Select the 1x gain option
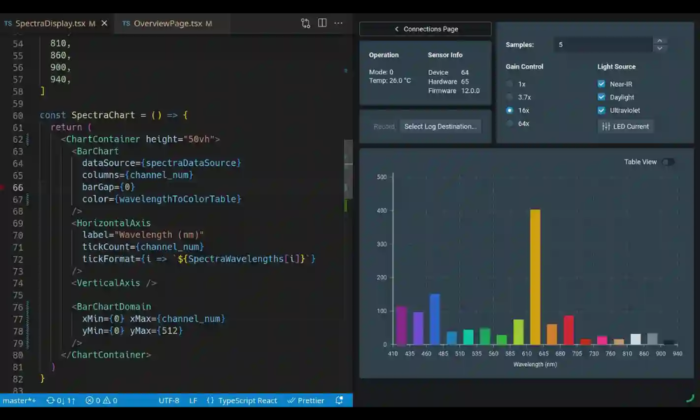 tap(509, 84)
